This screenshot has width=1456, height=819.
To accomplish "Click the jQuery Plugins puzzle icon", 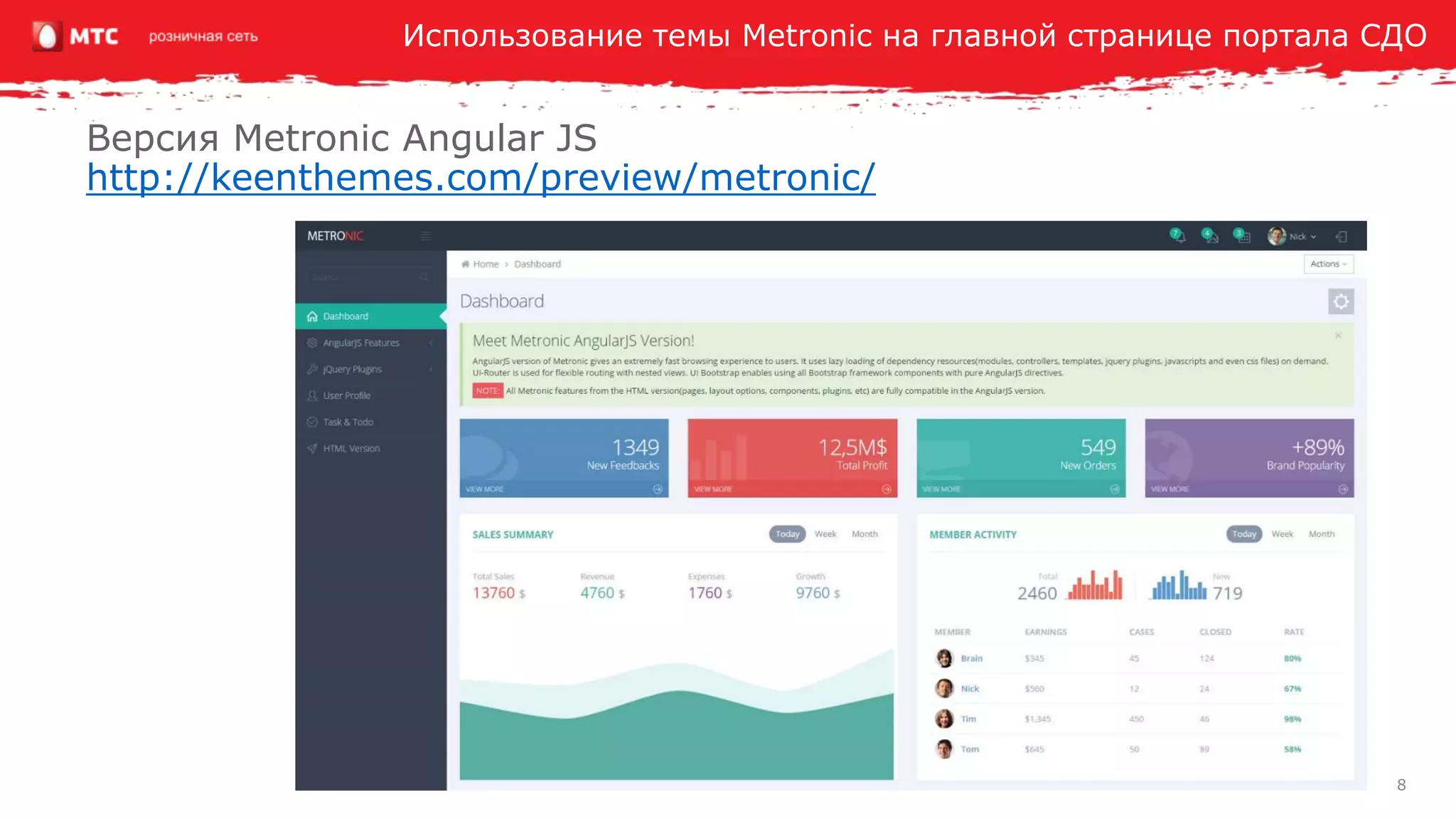I will tap(312, 369).
